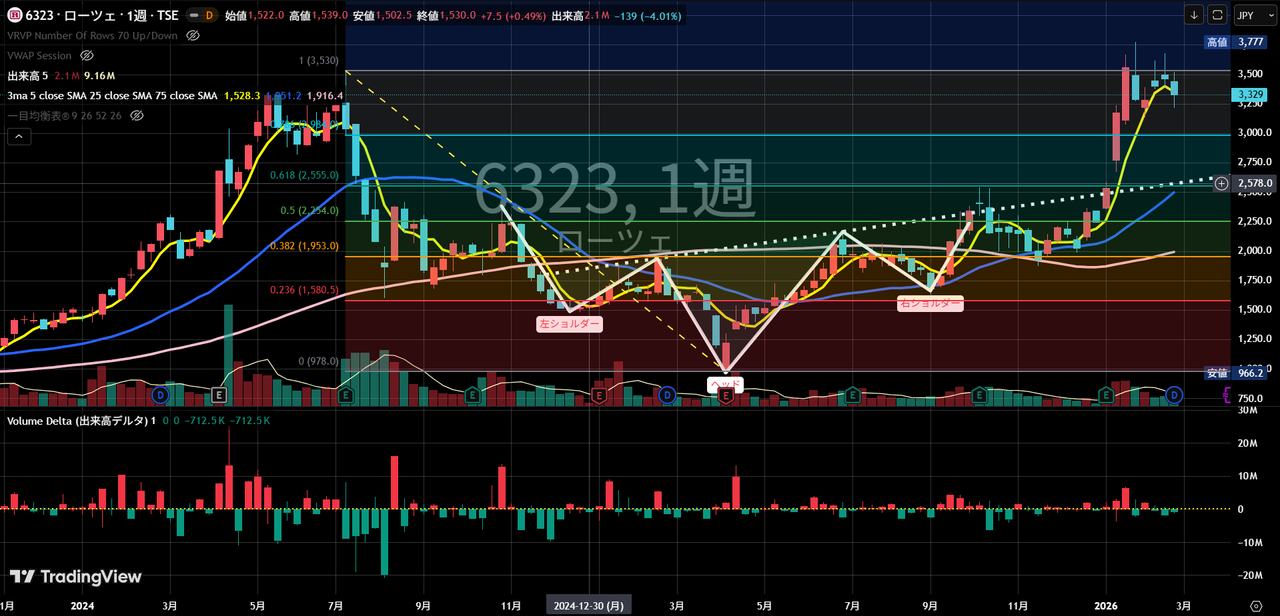This screenshot has height=616, width=1280.
Task: Click the leftmost blue D dividend marker
Action: [159, 396]
